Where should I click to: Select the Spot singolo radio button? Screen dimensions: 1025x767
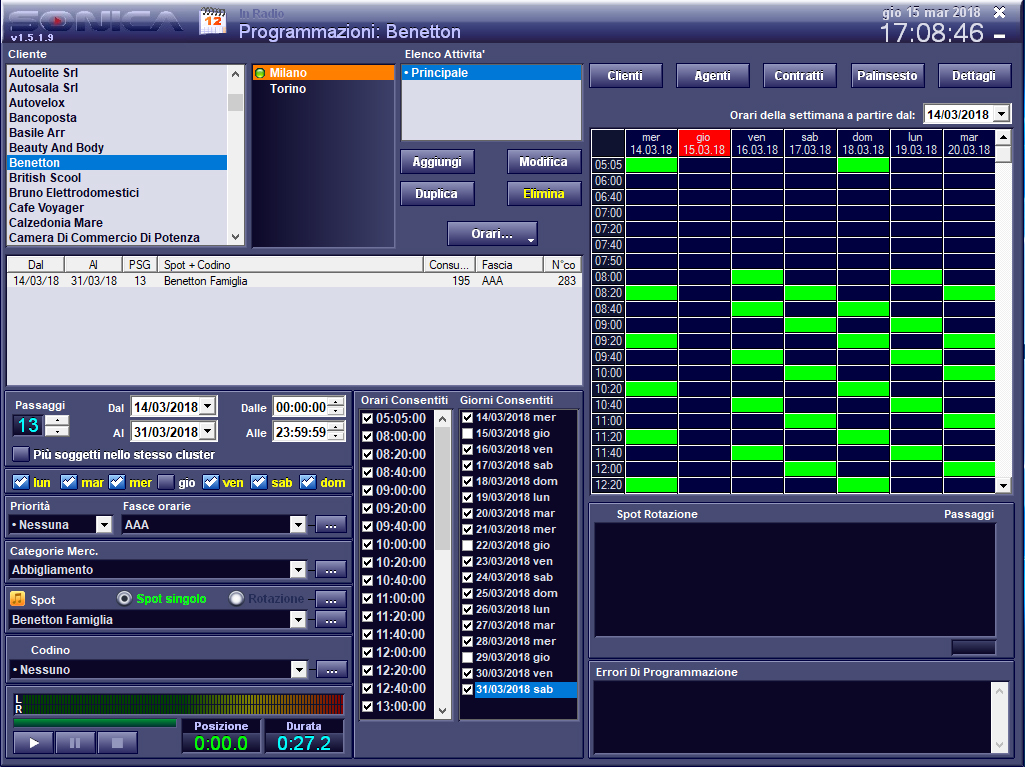pyautogui.click(x=124, y=598)
